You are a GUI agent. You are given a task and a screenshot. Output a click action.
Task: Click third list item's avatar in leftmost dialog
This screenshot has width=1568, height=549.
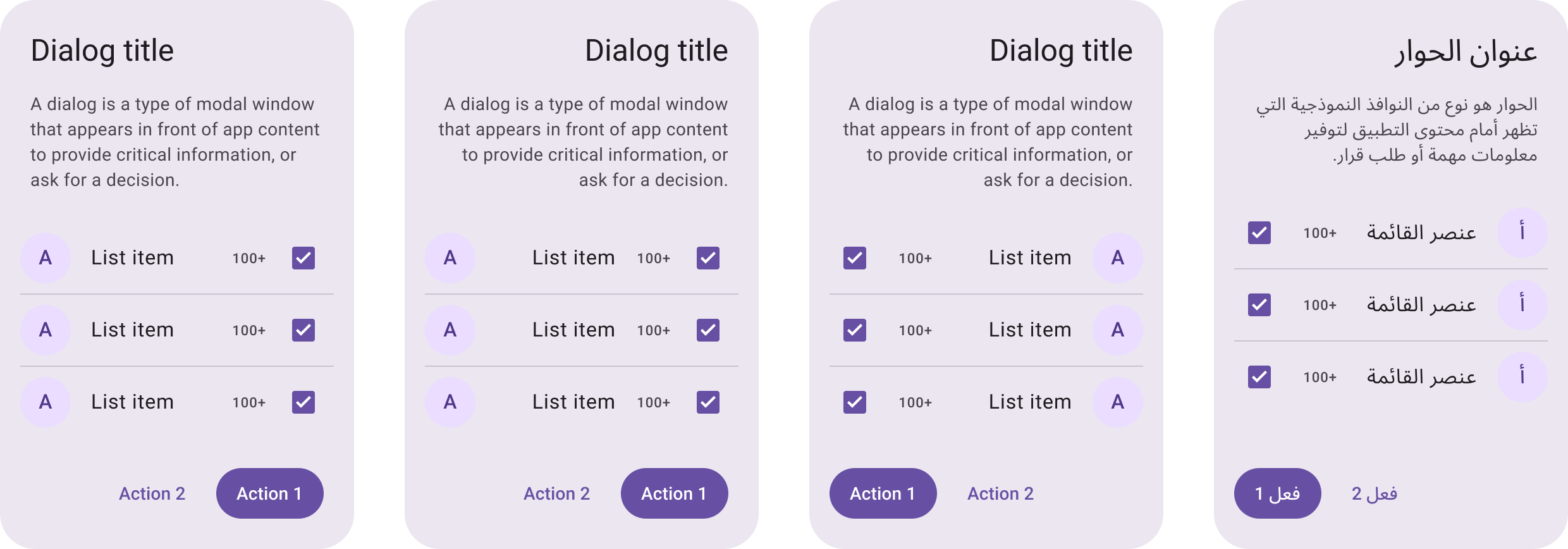pyautogui.click(x=46, y=402)
